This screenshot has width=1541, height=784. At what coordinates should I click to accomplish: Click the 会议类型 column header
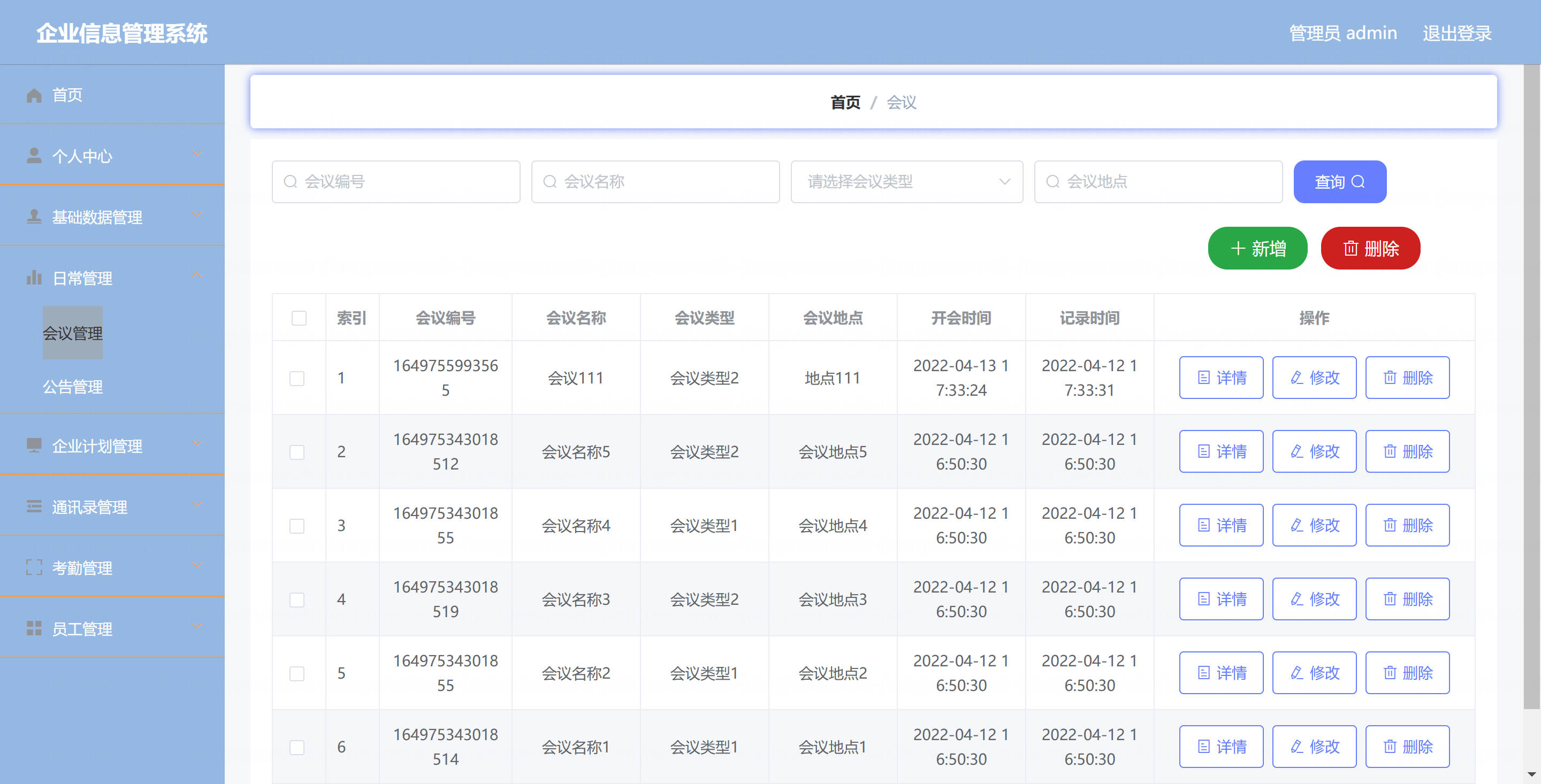click(x=704, y=318)
